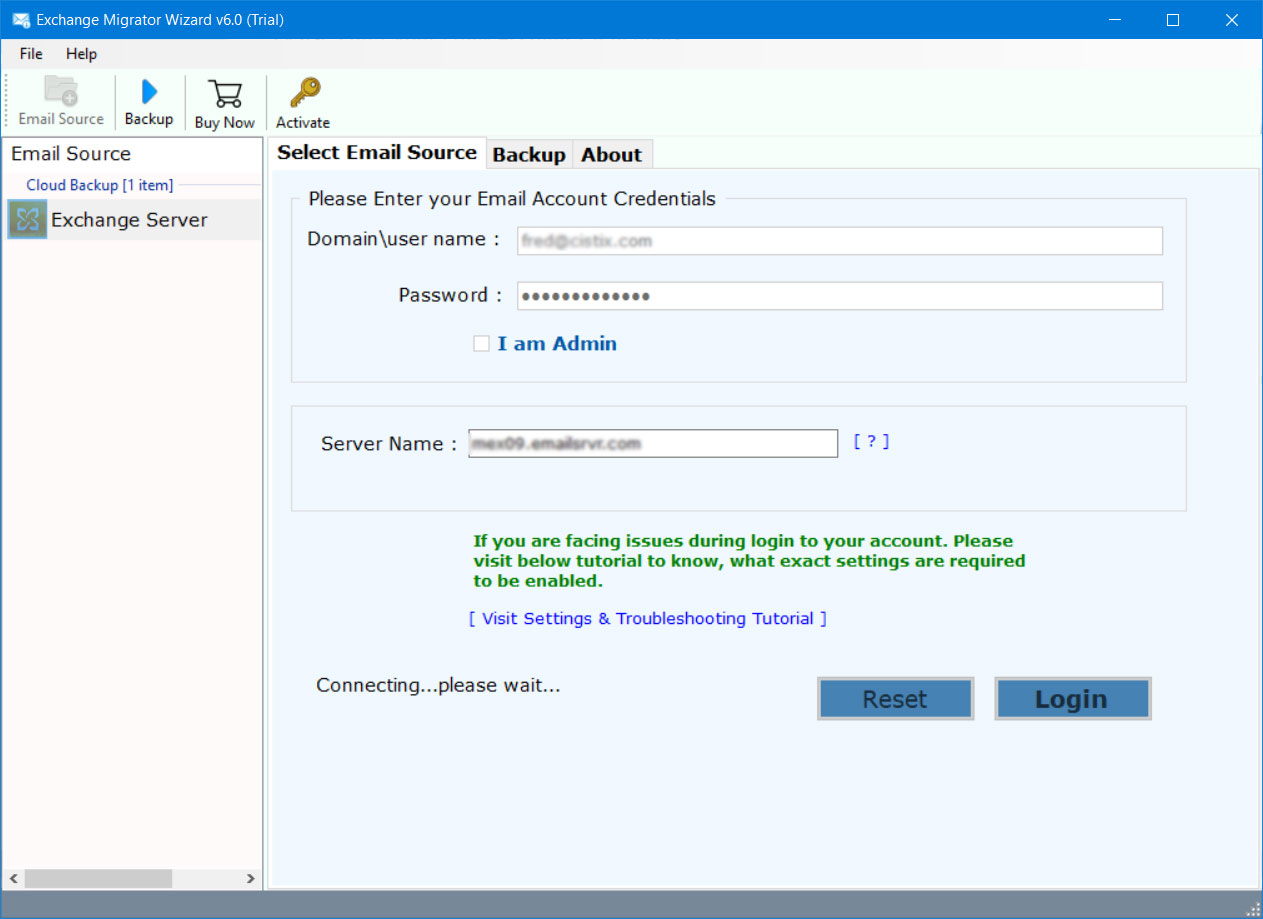
Task: Open the File menu
Action: [31, 54]
